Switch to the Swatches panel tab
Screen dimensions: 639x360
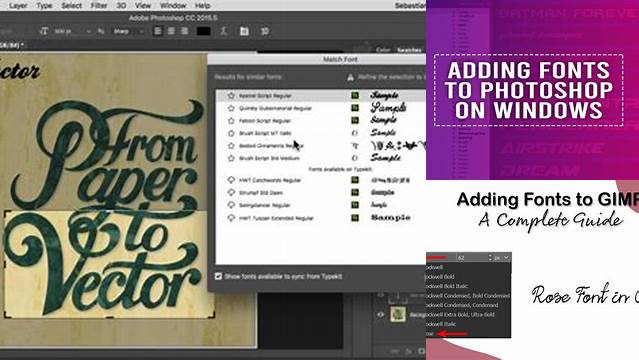pyautogui.click(x=409, y=50)
